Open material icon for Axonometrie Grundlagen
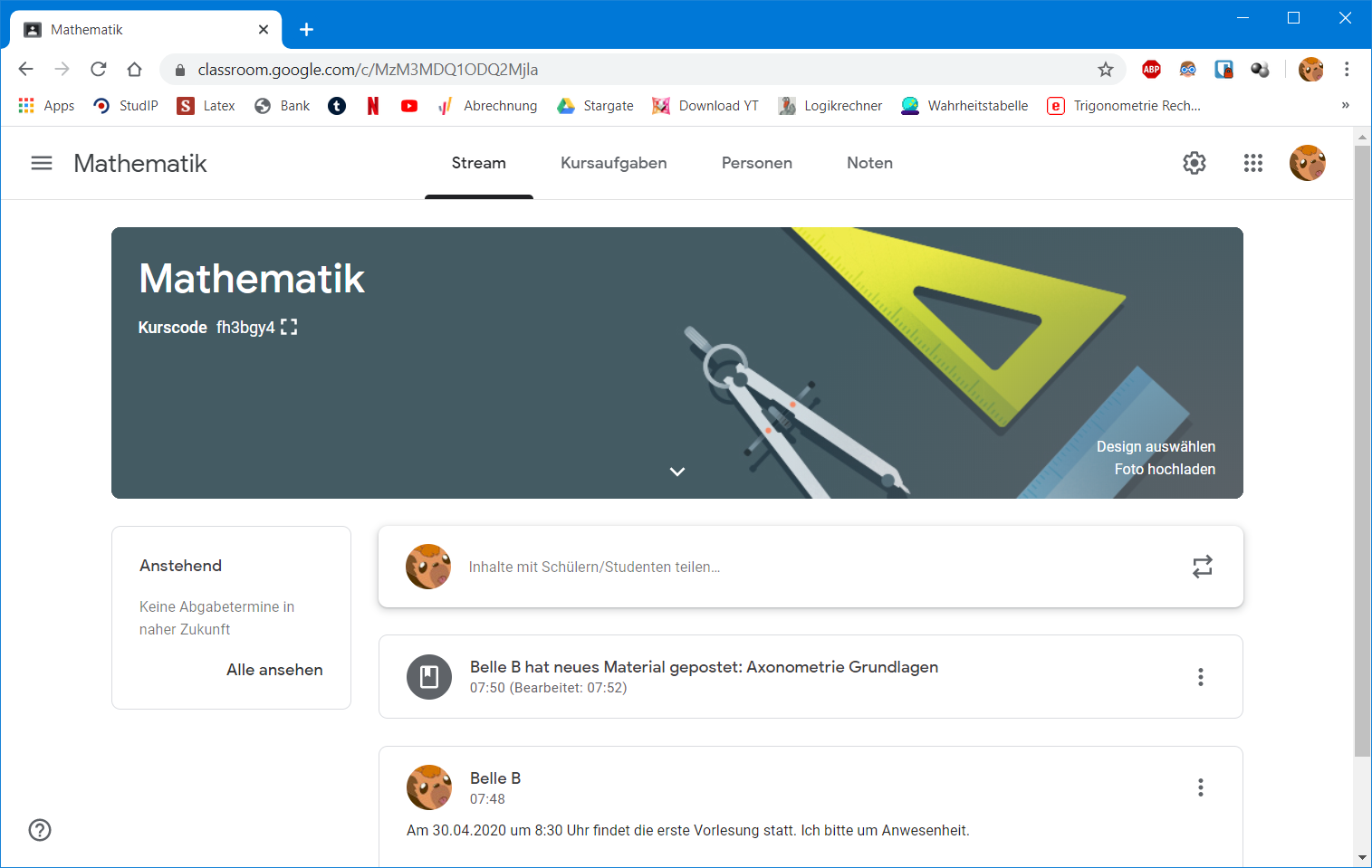The height and width of the screenshot is (868, 1372). point(429,677)
